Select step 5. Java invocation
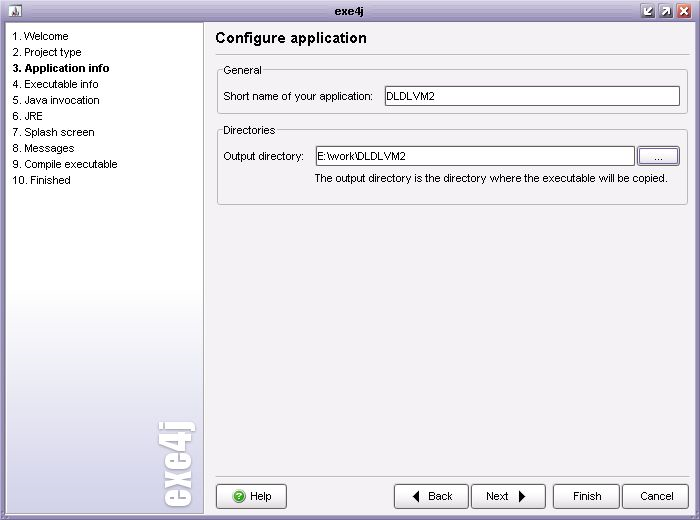700x520 pixels. [56, 100]
